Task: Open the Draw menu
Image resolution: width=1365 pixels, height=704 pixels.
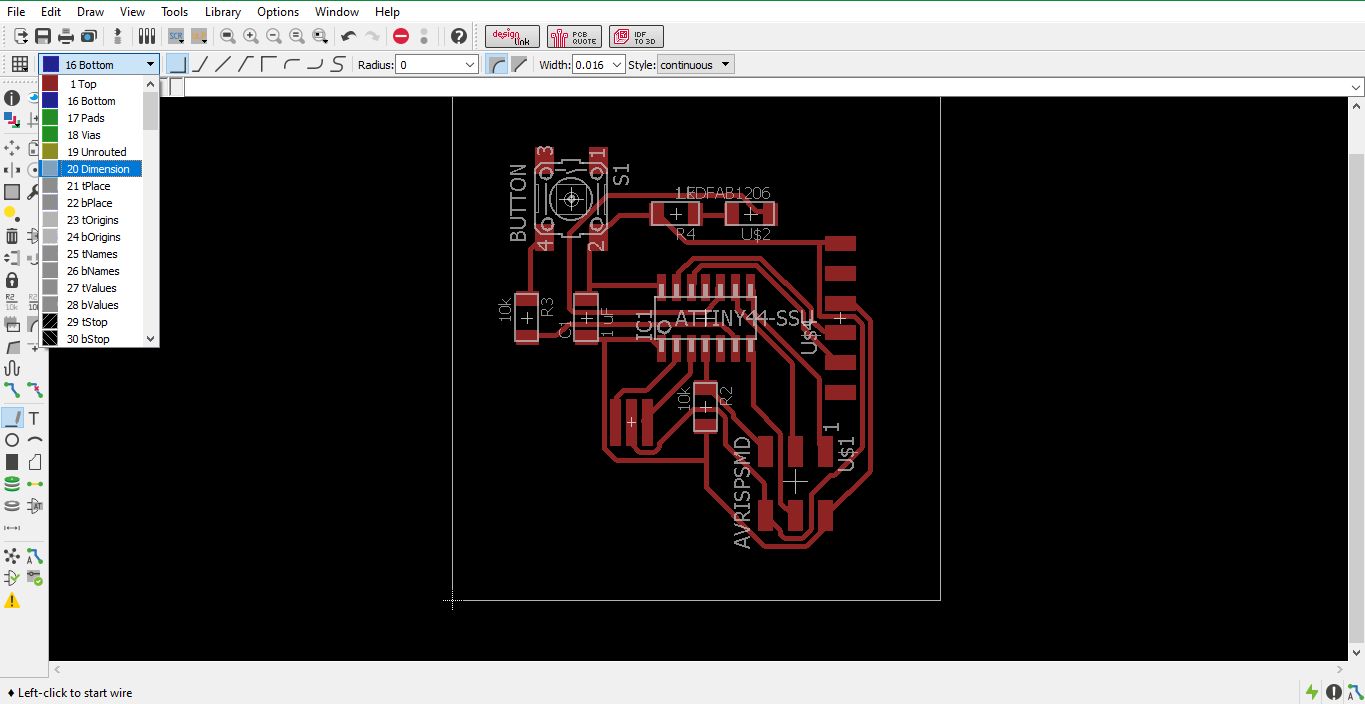Action: 90,12
